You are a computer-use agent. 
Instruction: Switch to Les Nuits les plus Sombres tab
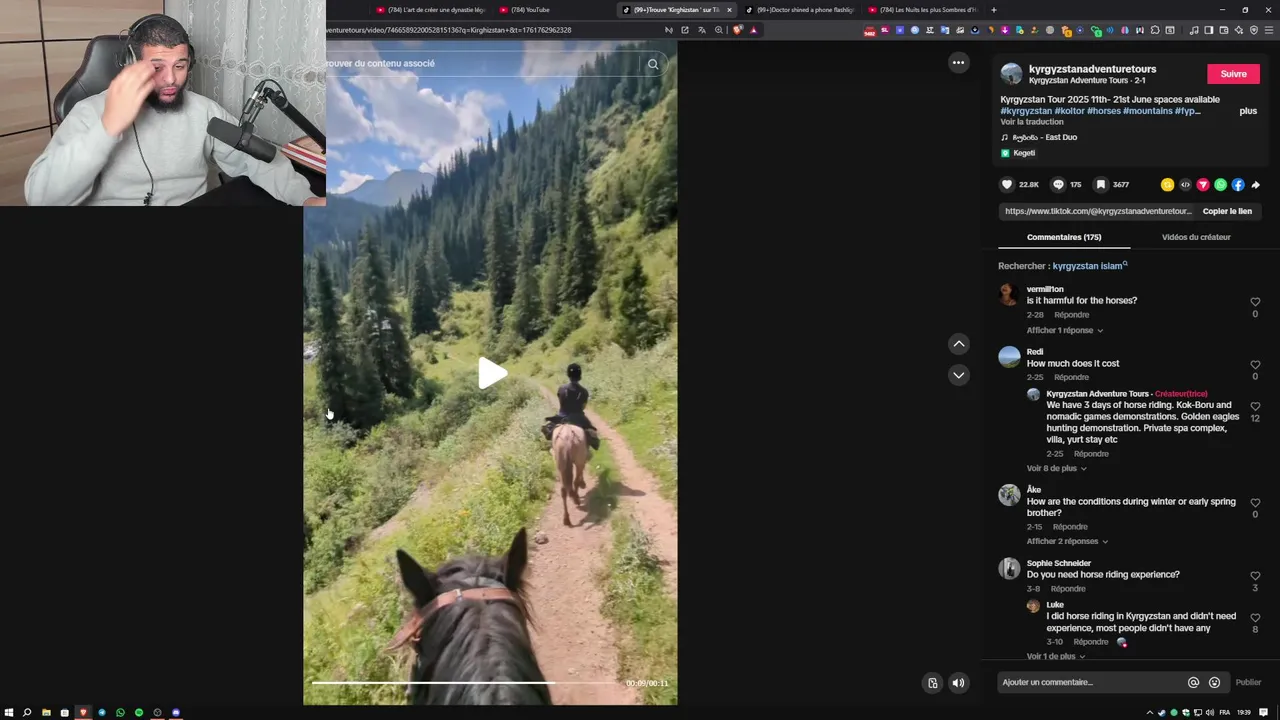click(922, 10)
